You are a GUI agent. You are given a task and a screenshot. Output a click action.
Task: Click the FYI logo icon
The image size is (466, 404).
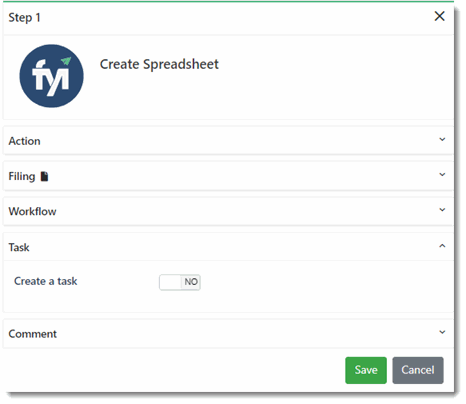(x=52, y=76)
